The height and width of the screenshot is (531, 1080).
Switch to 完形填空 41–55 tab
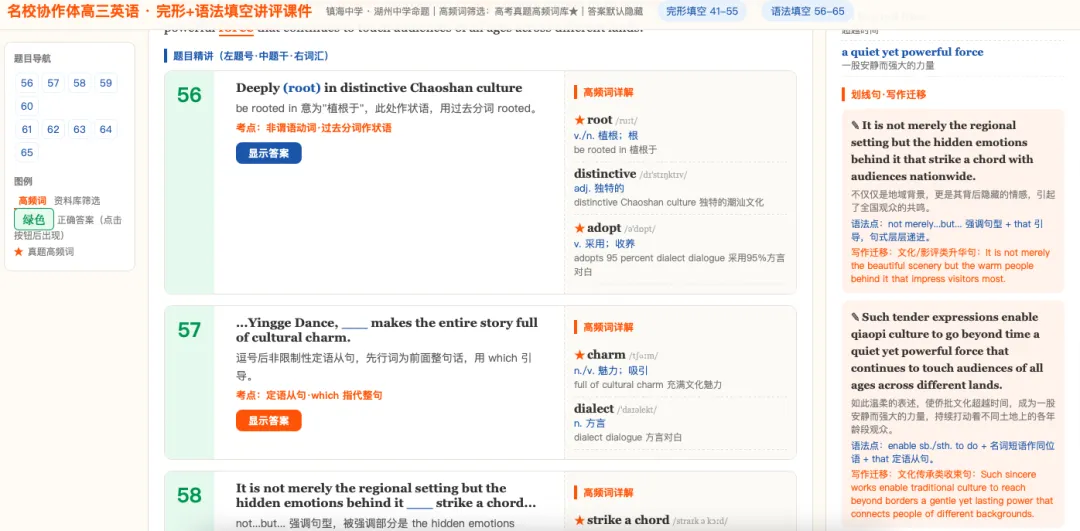pos(702,12)
